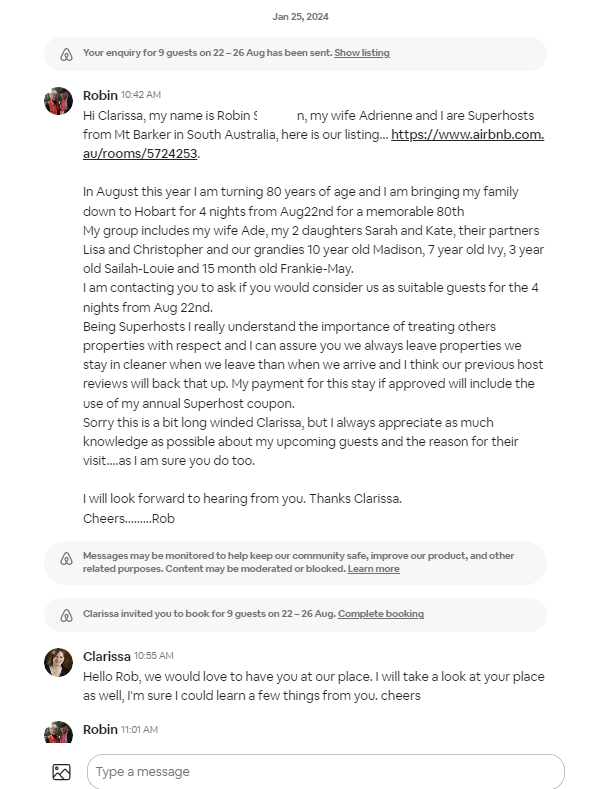Image resolution: width=603 pixels, height=789 pixels.
Task: Click Airbnb logo in the monitored messages notice
Action: pos(67,559)
